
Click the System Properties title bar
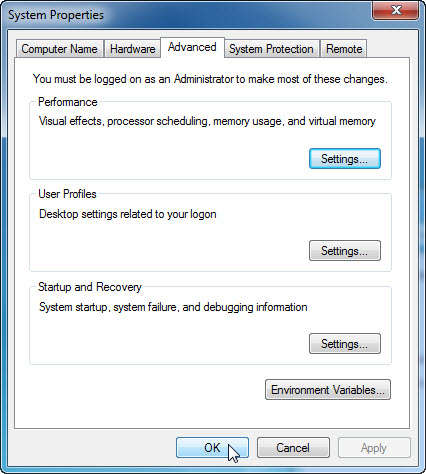(187, 15)
